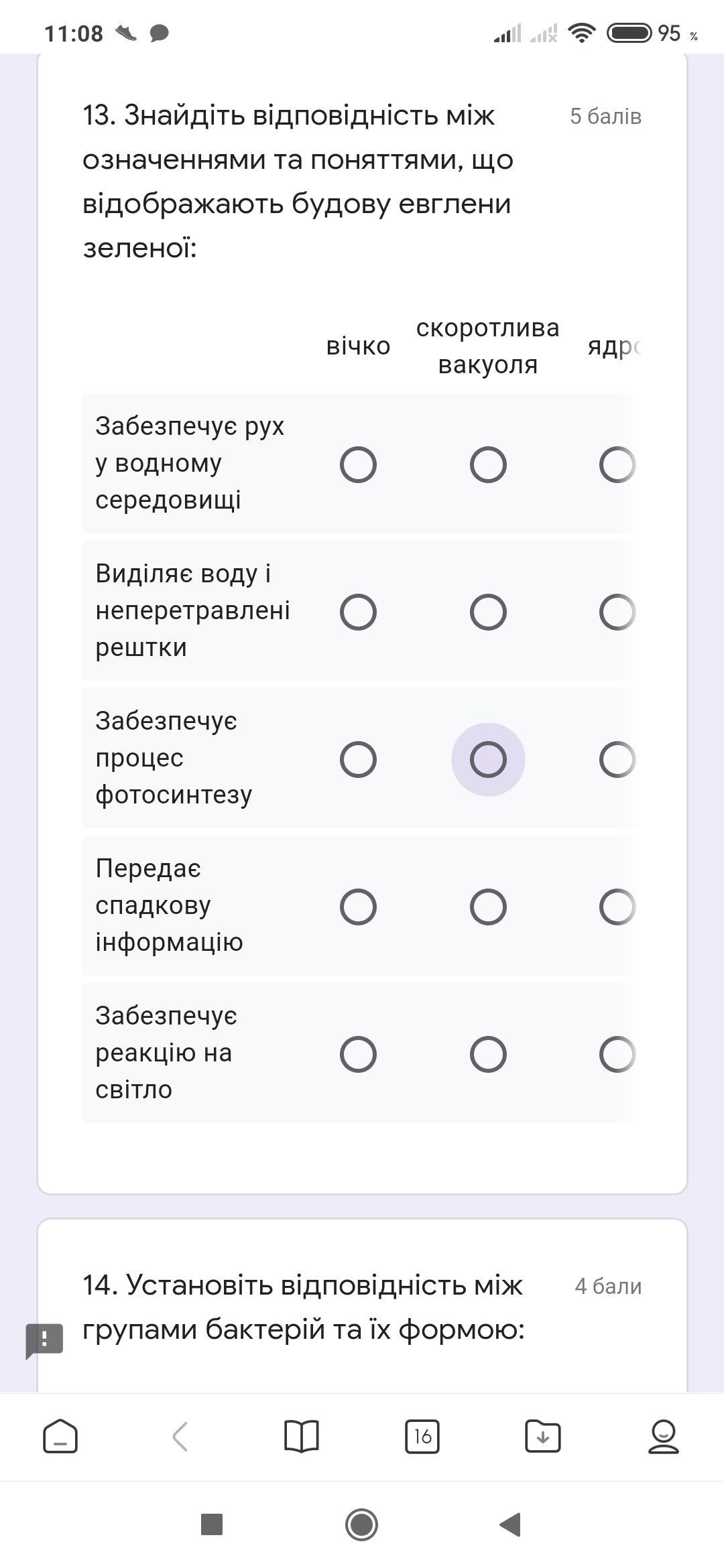Select скоротлива вакуоля for 'Виділяє воду' row
This screenshot has height=1568, width=724.
[x=488, y=612]
